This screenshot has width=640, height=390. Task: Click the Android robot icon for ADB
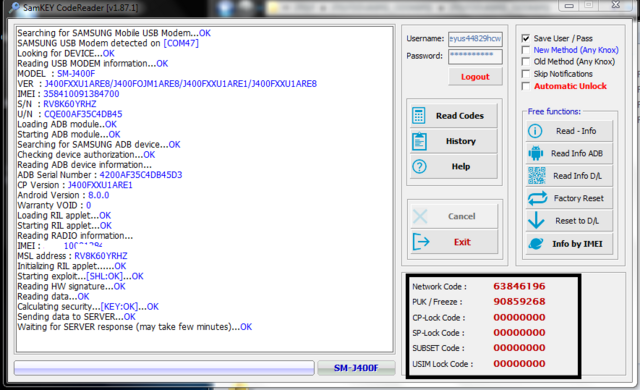pyautogui.click(x=536, y=153)
